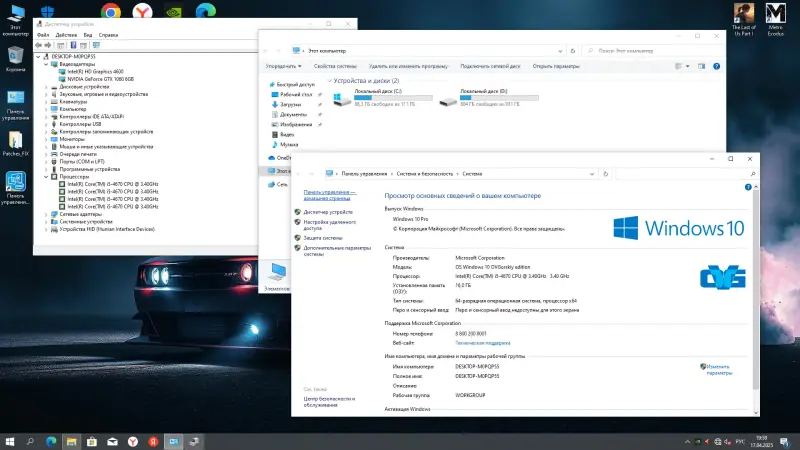This screenshot has height=450, width=800.
Task: Click Загрузки in Explorer sidebar
Action: click(290, 105)
